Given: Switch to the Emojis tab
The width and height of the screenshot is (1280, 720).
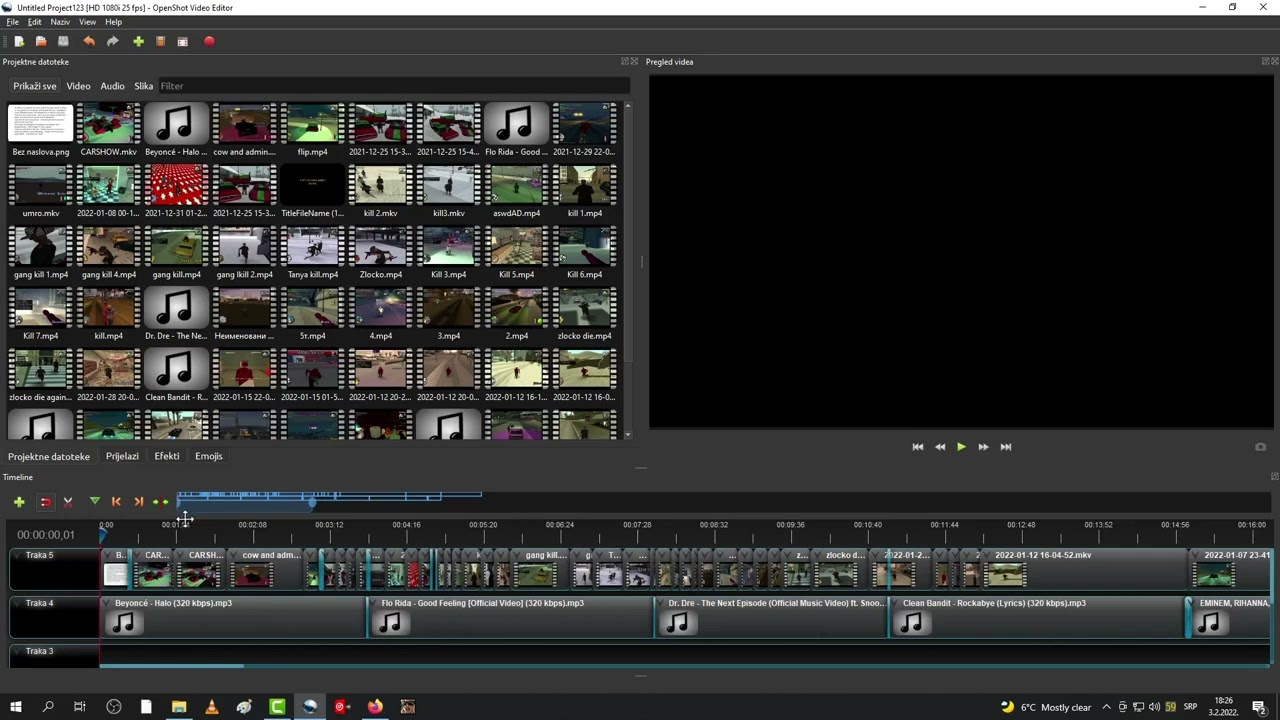Looking at the screenshot, I should click(x=209, y=456).
